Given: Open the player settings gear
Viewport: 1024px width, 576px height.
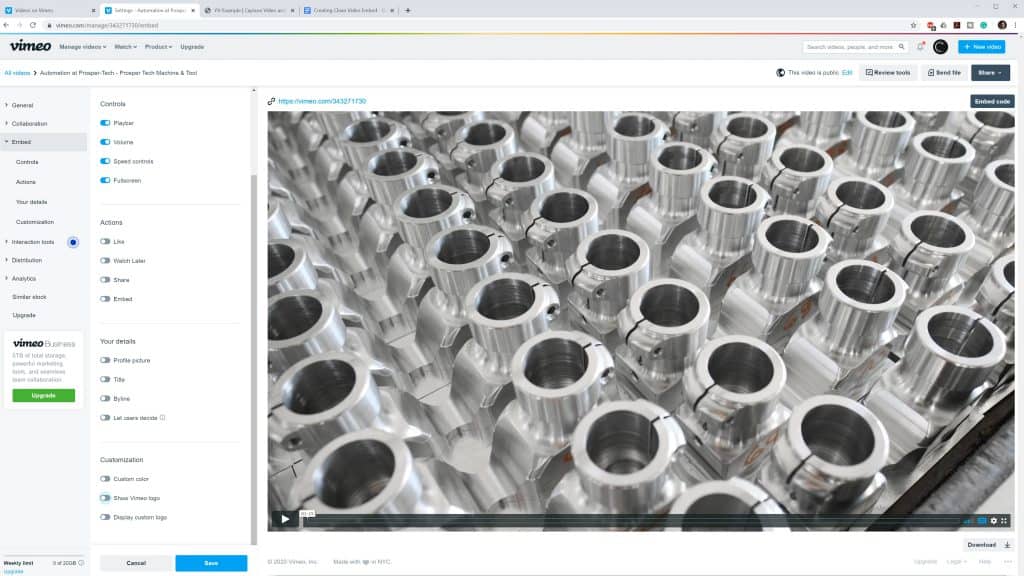Looking at the screenshot, I should click(x=994, y=520).
